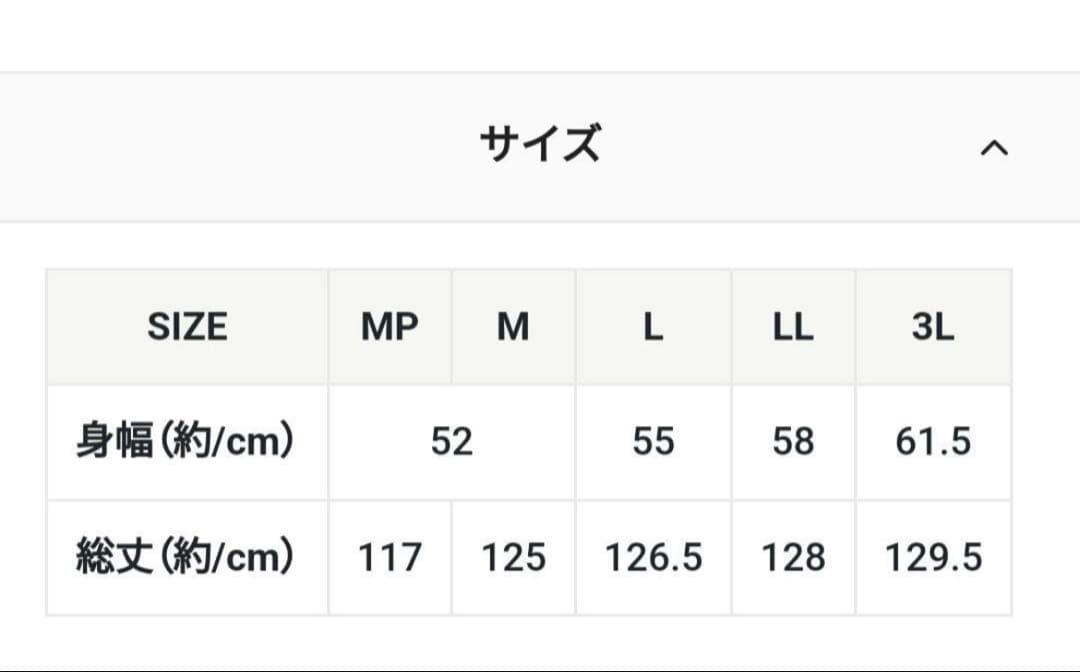Click the M size column header
1080x672 pixels.
point(513,327)
